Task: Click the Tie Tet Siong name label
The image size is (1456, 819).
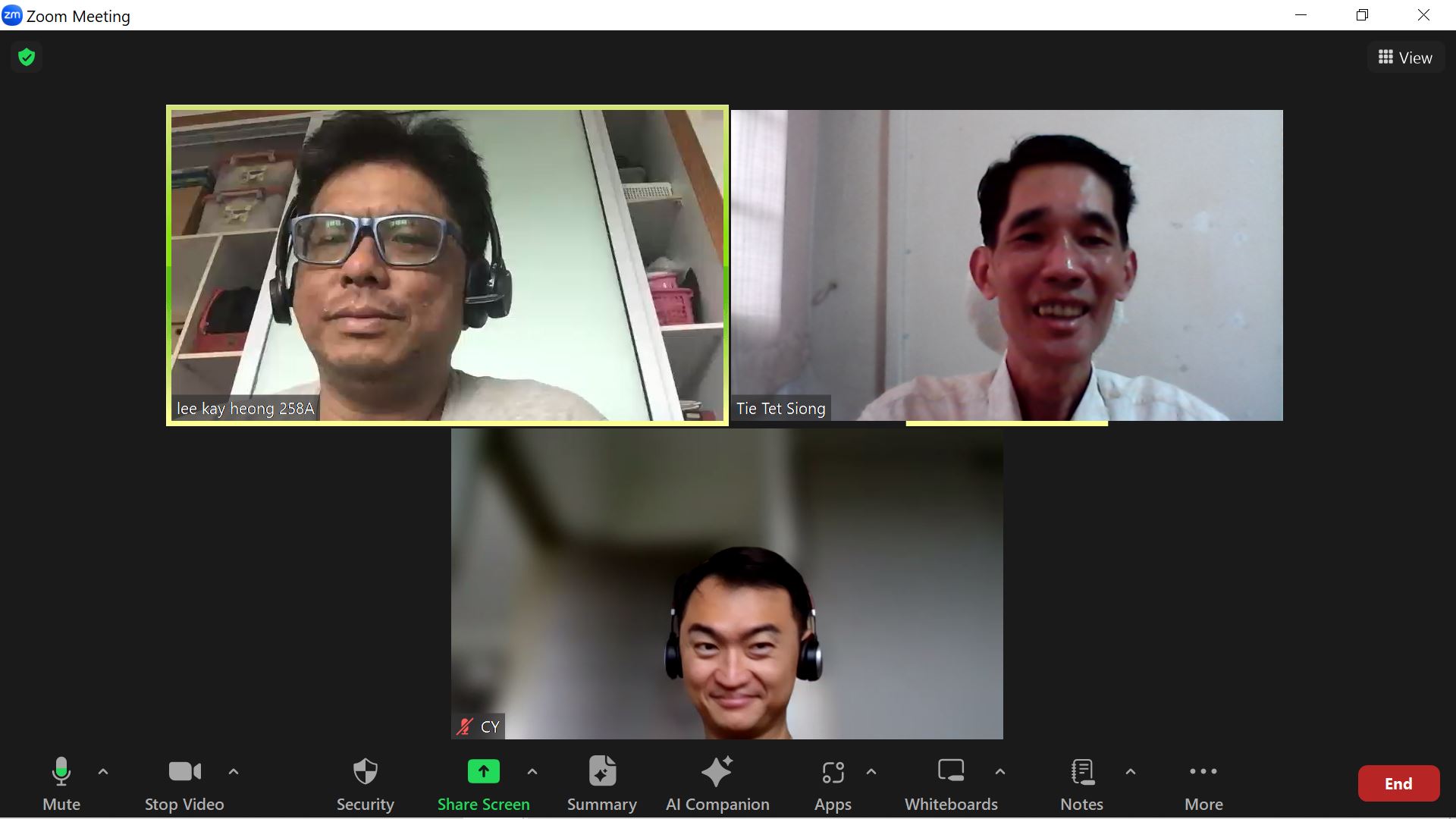Action: point(781,409)
